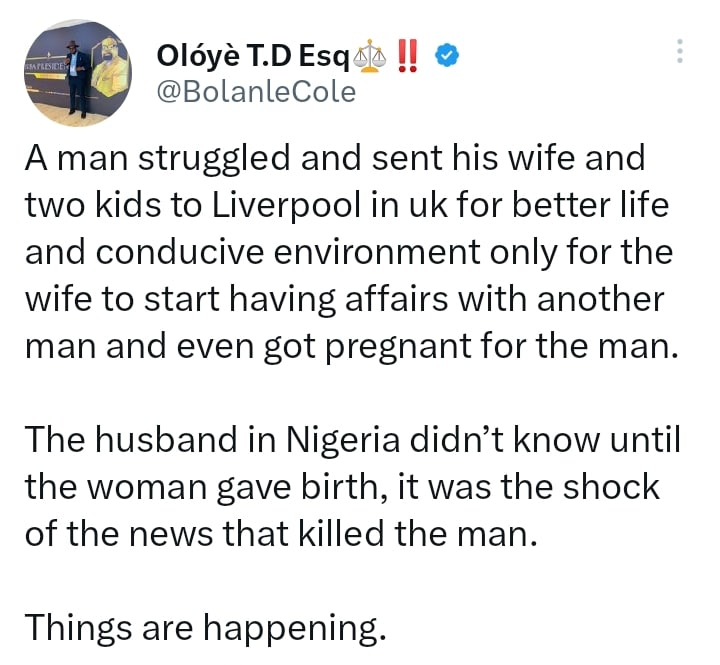Click the phrase "two kids" in the tweet
Image resolution: width=720 pixels, height=665 pixels.
tap(84, 207)
